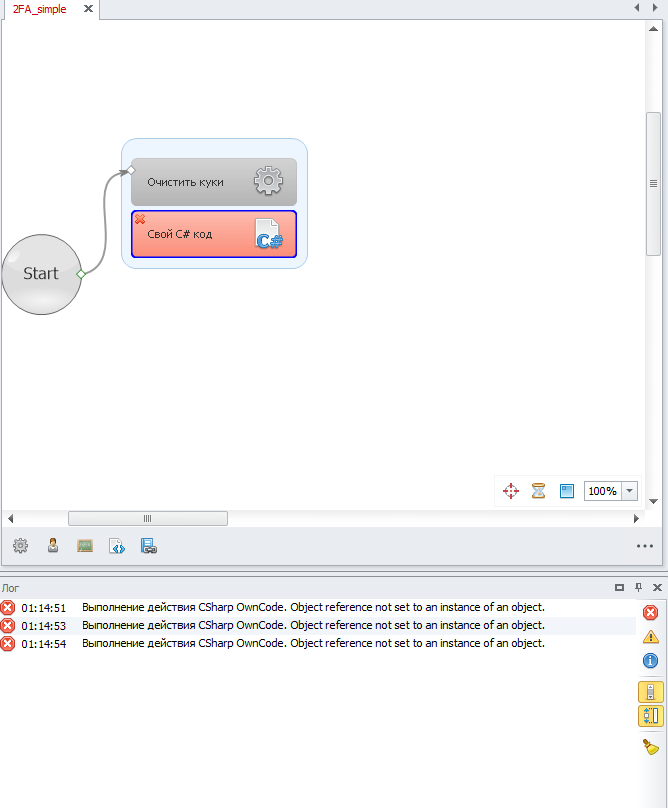Screen dimensions: 668x808
Task: Click error icon of 01:14:53 log row
Action: pyautogui.click(x=8, y=626)
